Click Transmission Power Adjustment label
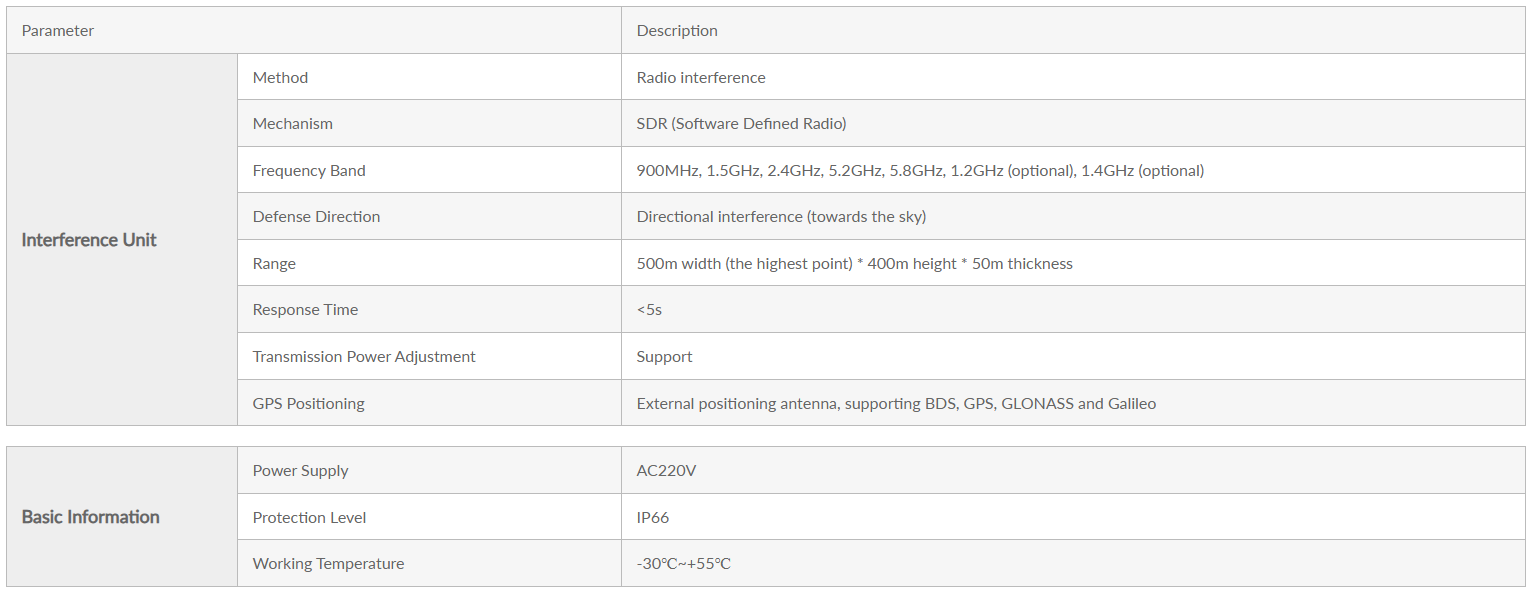 coord(364,357)
